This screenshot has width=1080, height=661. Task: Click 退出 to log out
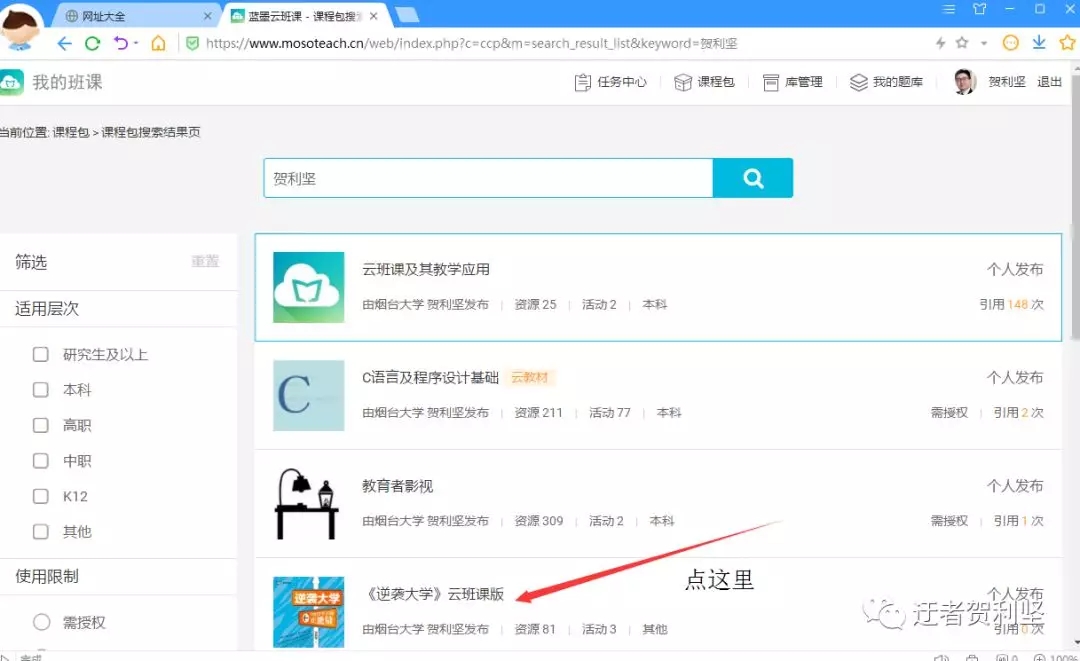click(x=1049, y=82)
